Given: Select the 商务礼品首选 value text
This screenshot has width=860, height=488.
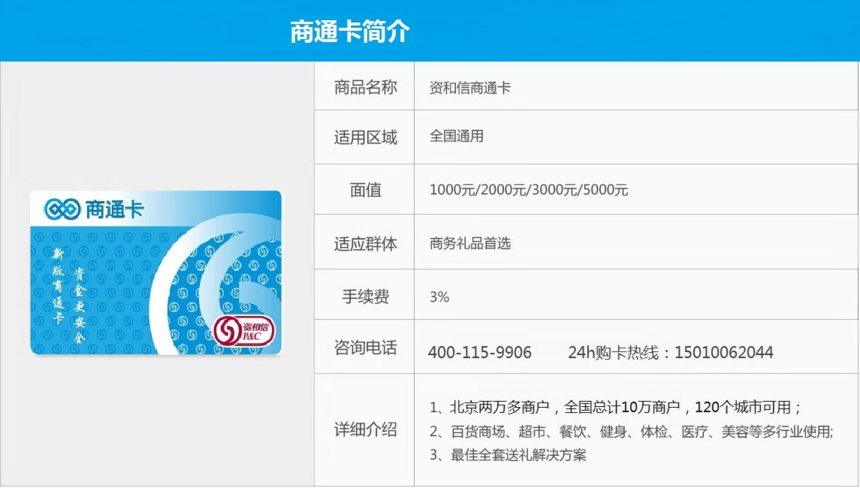Looking at the screenshot, I should tap(470, 243).
